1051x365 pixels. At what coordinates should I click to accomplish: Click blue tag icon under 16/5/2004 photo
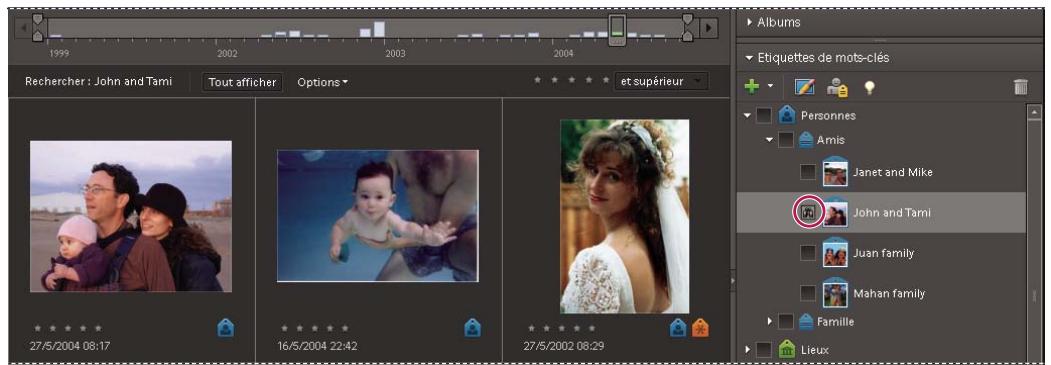point(473,327)
